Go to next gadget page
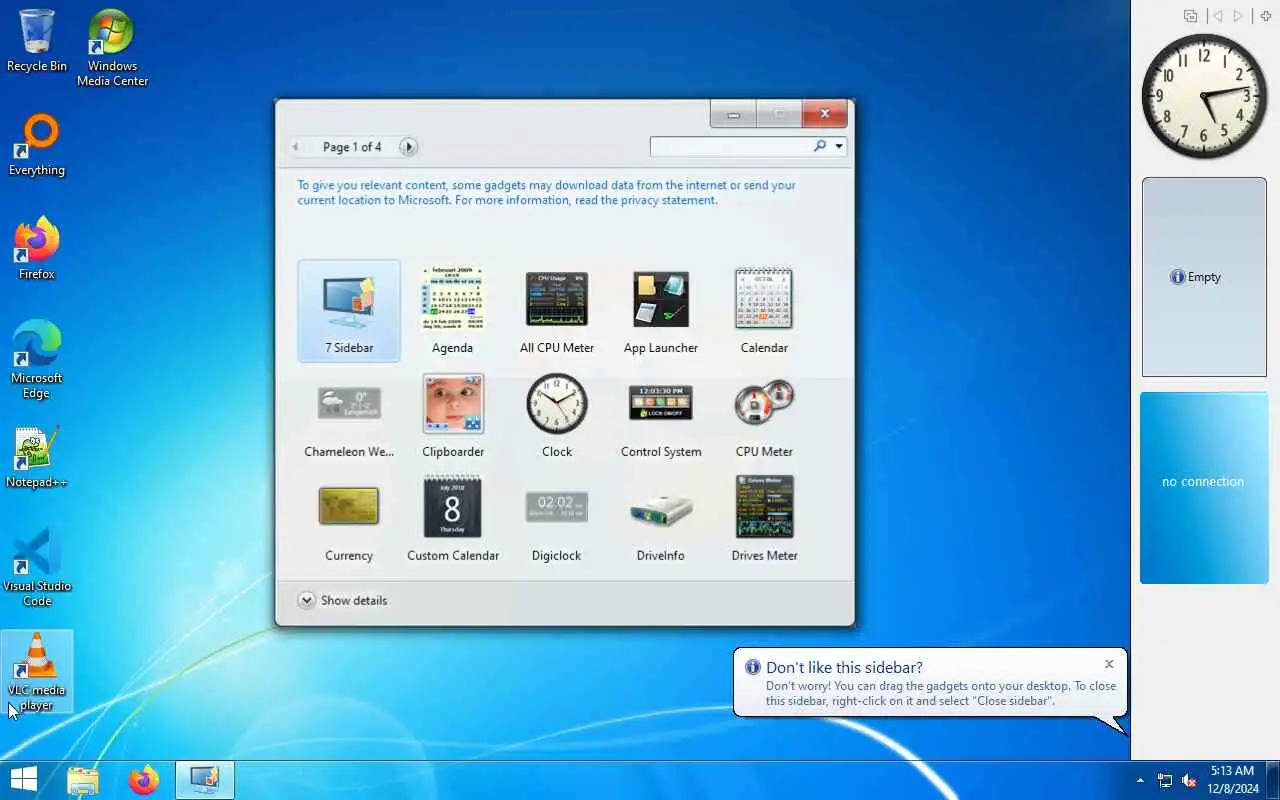This screenshot has width=1280, height=800. tap(408, 146)
